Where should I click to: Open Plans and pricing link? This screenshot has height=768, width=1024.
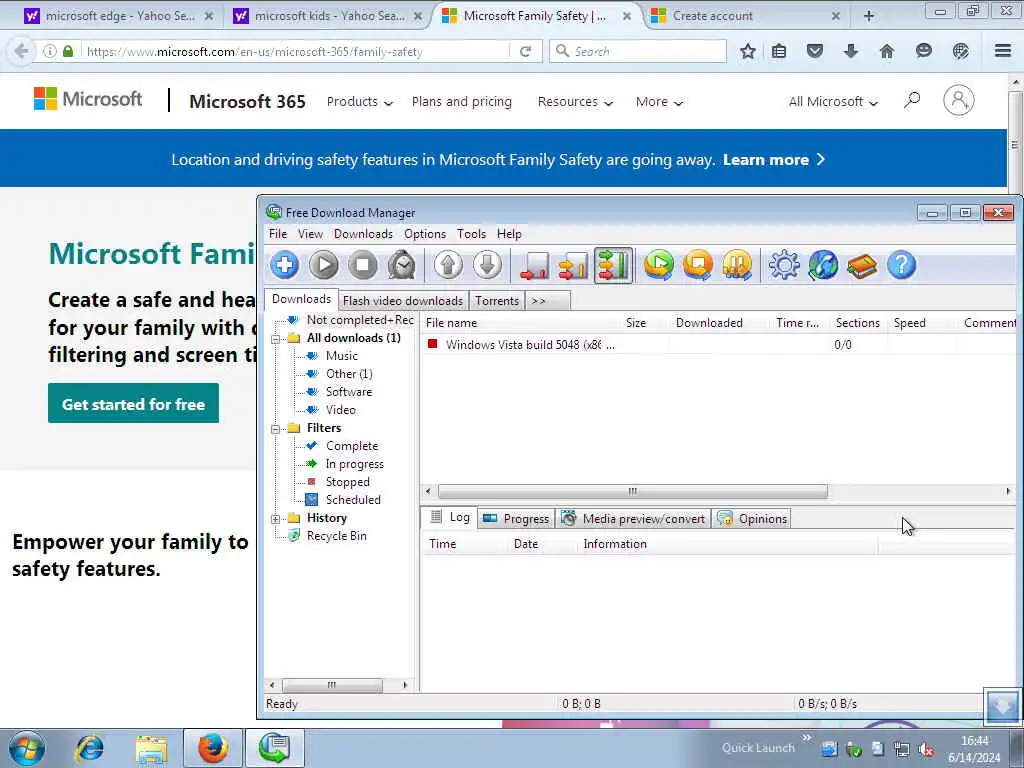point(462,102)
